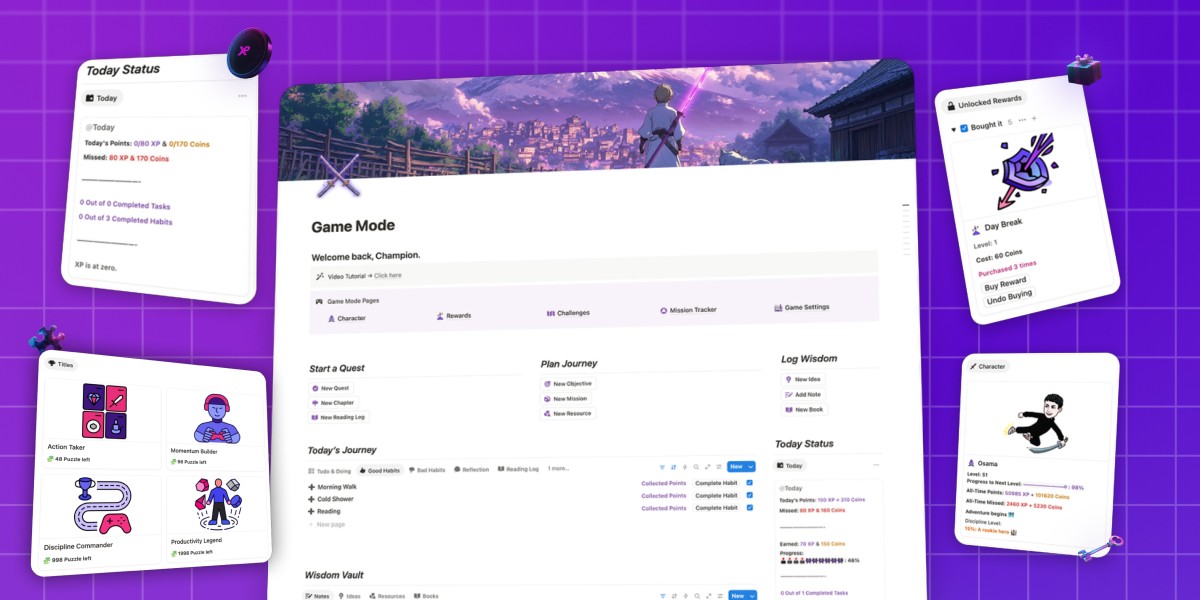Select the Good Habits tab
This screenshot has width=1200, height=600.
[380, 470]
